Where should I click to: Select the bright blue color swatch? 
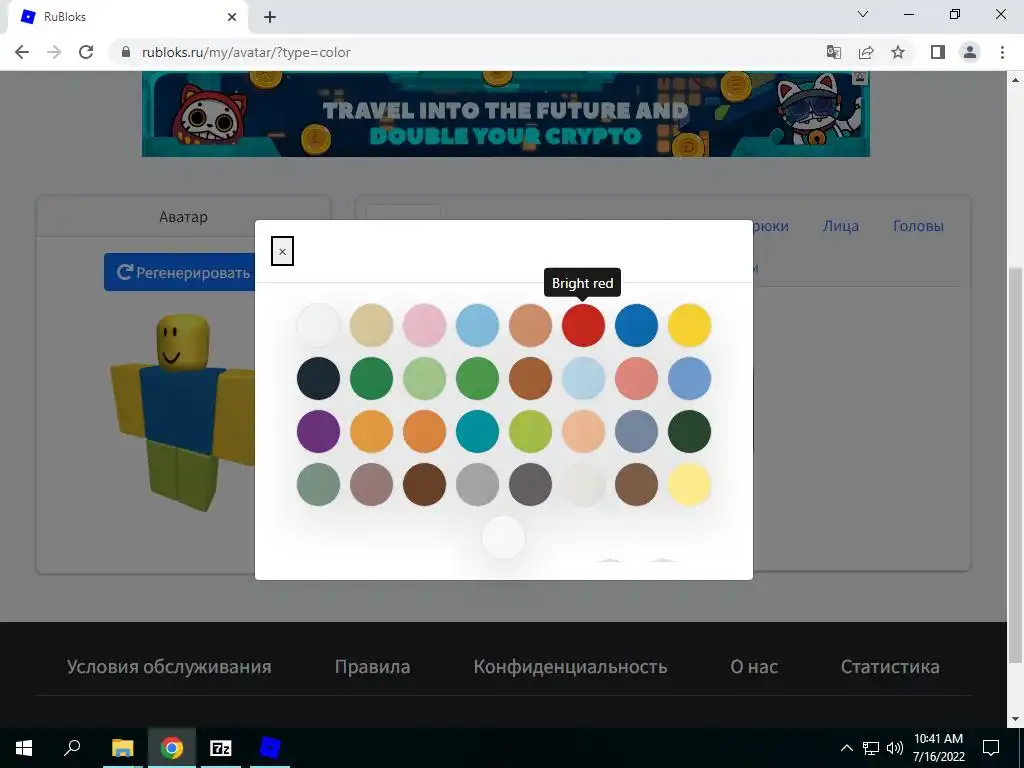(636, 325)
